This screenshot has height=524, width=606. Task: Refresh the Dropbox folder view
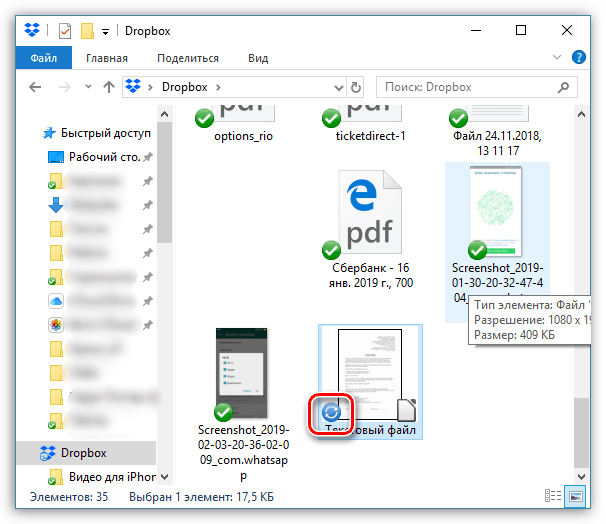(x=356, y=87)
